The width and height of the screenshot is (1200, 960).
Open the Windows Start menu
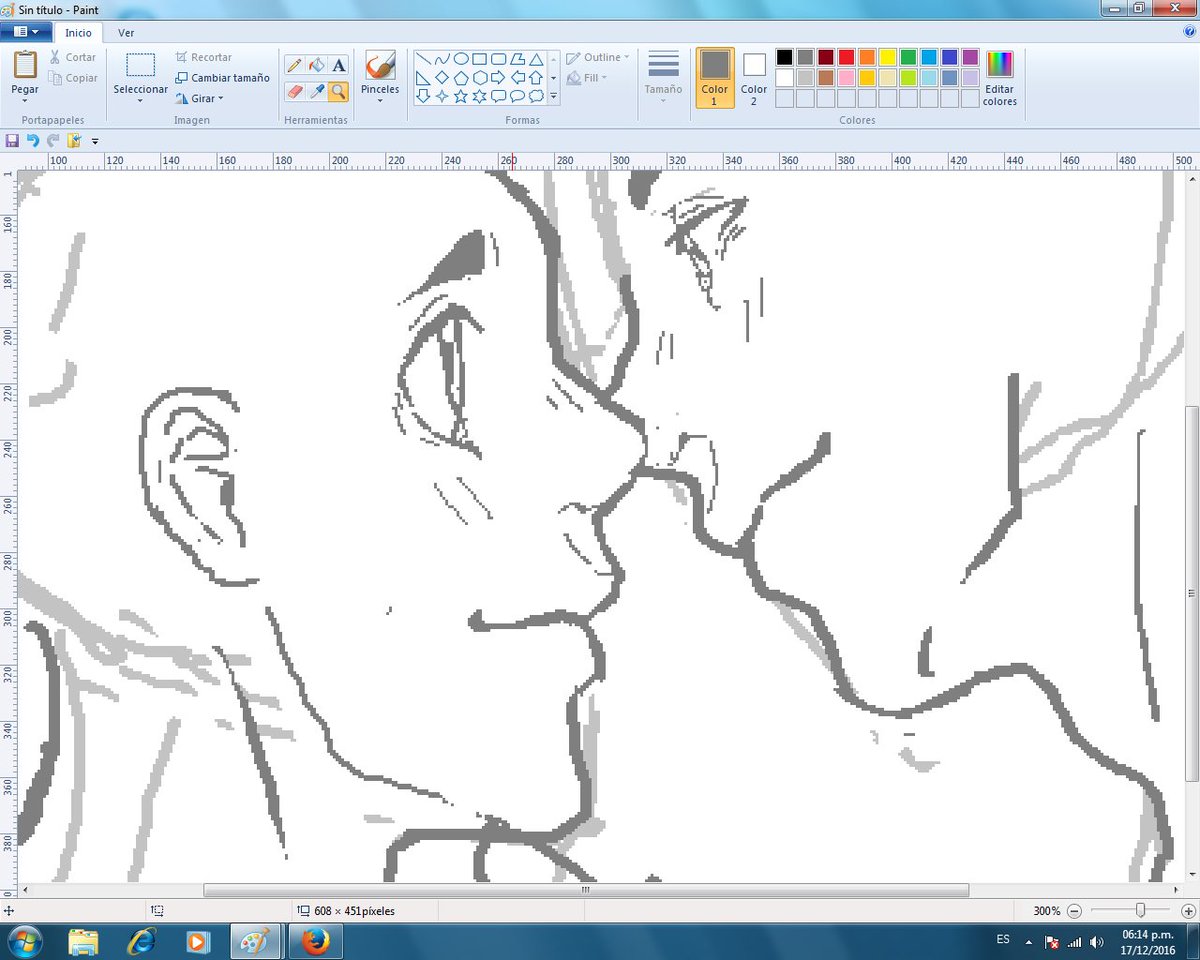coord(24,941)
